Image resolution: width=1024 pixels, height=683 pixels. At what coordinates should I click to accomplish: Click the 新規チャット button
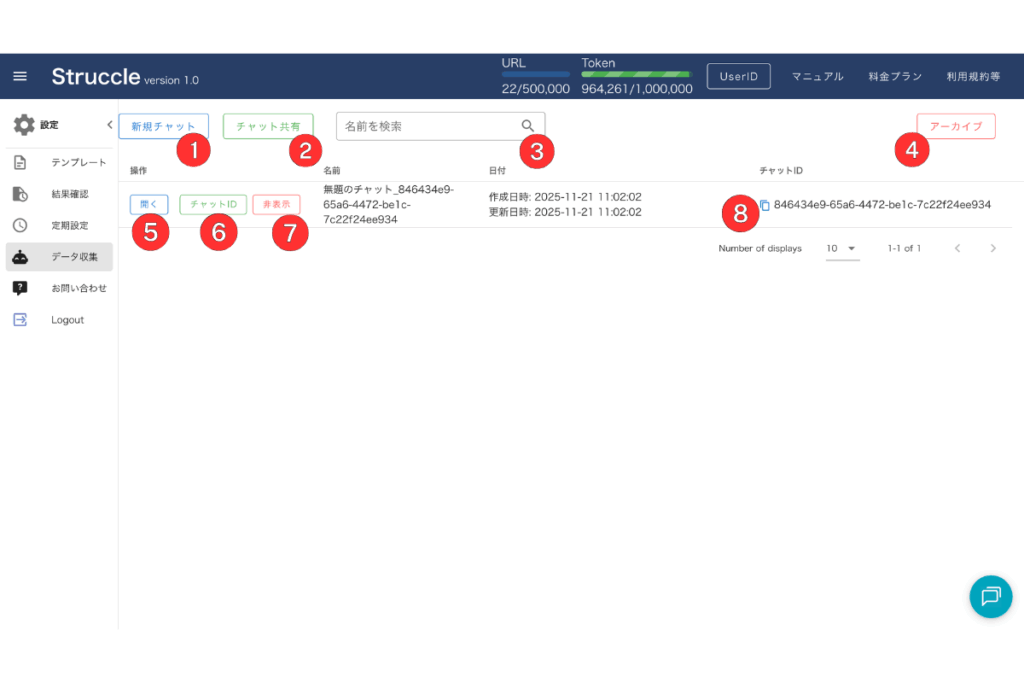pyautogui.click(x=164, y=126)
